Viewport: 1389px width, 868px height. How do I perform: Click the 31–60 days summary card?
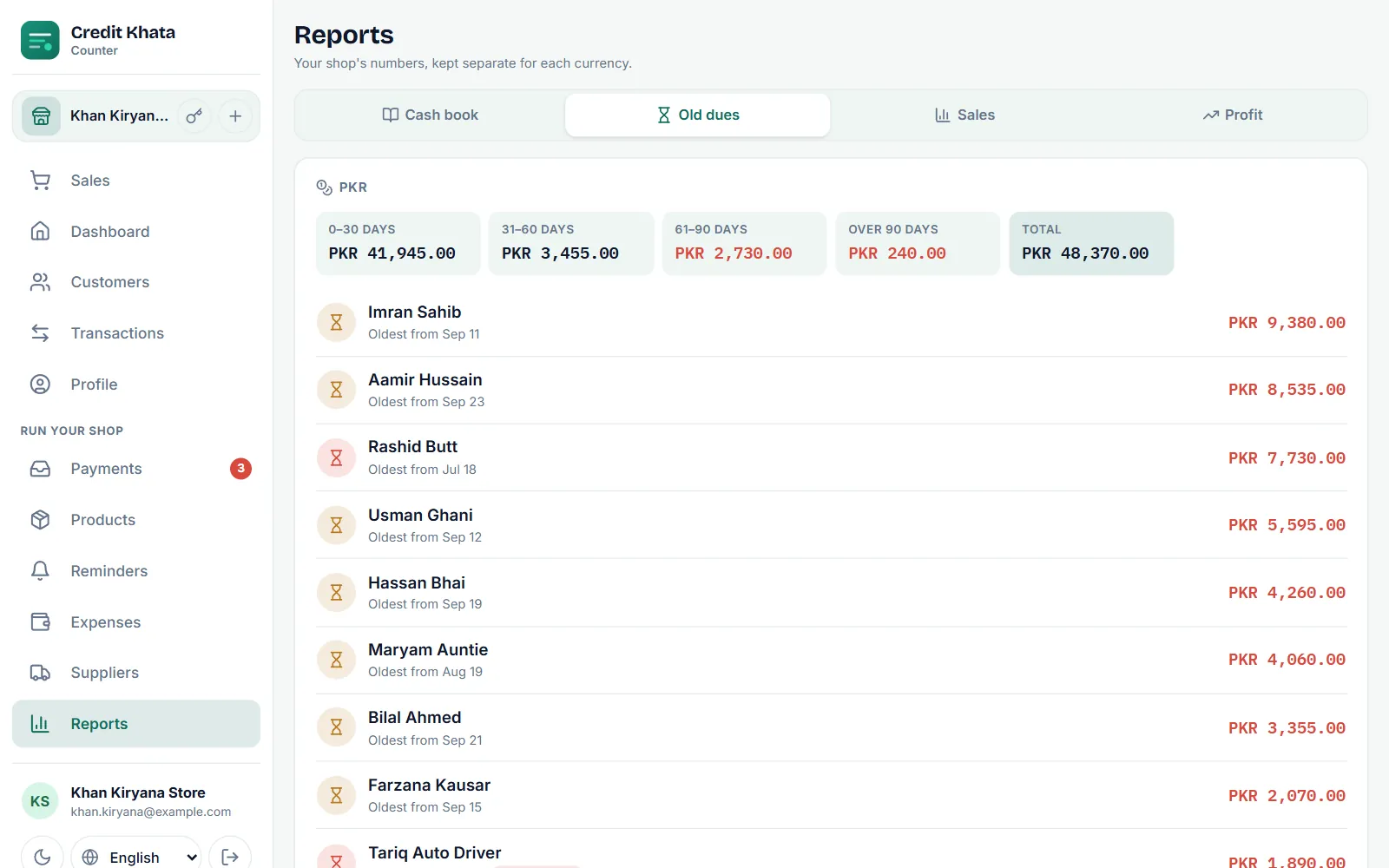click(x=571, y=243)
